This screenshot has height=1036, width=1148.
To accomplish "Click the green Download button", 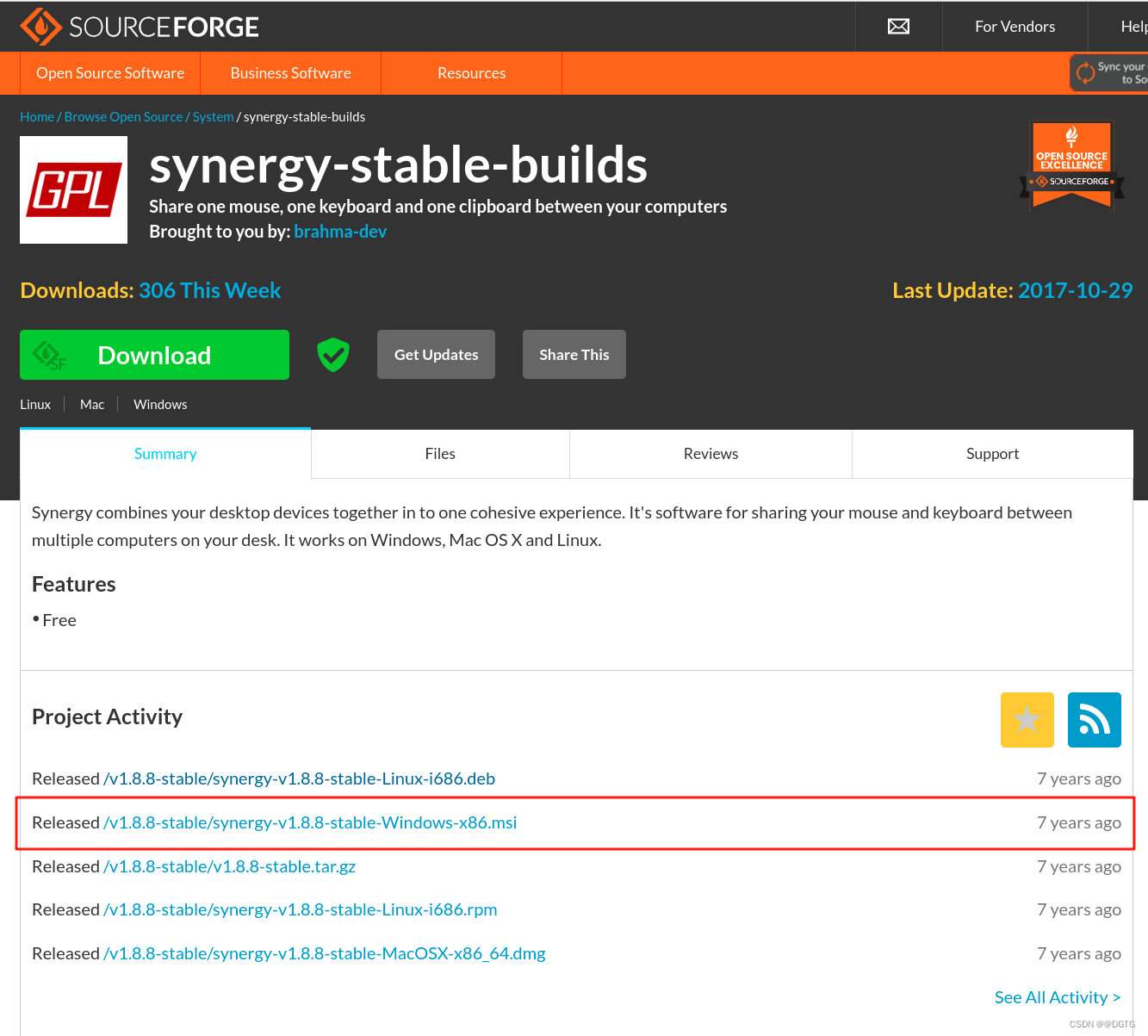I will coord(154,355).
